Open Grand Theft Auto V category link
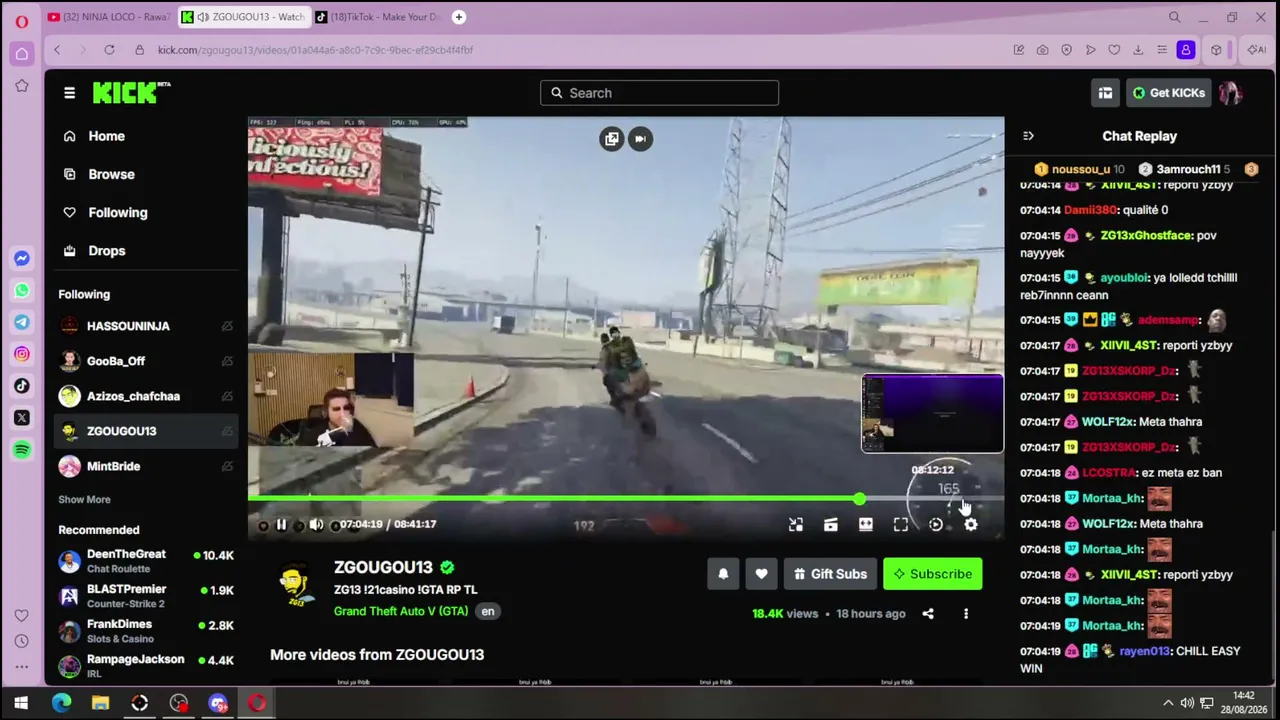The width and height of the screenshot is (1280, 720). (401, 611)
